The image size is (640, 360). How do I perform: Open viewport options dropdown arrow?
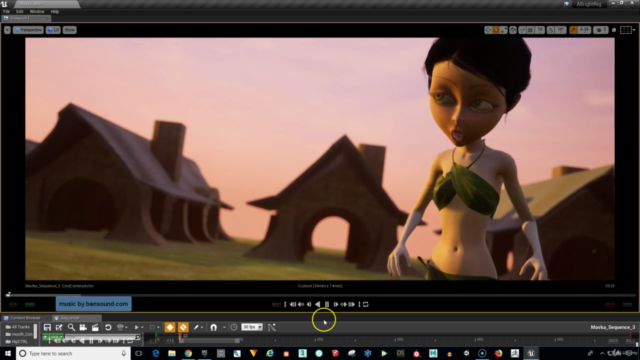click(x=7, y=30)
